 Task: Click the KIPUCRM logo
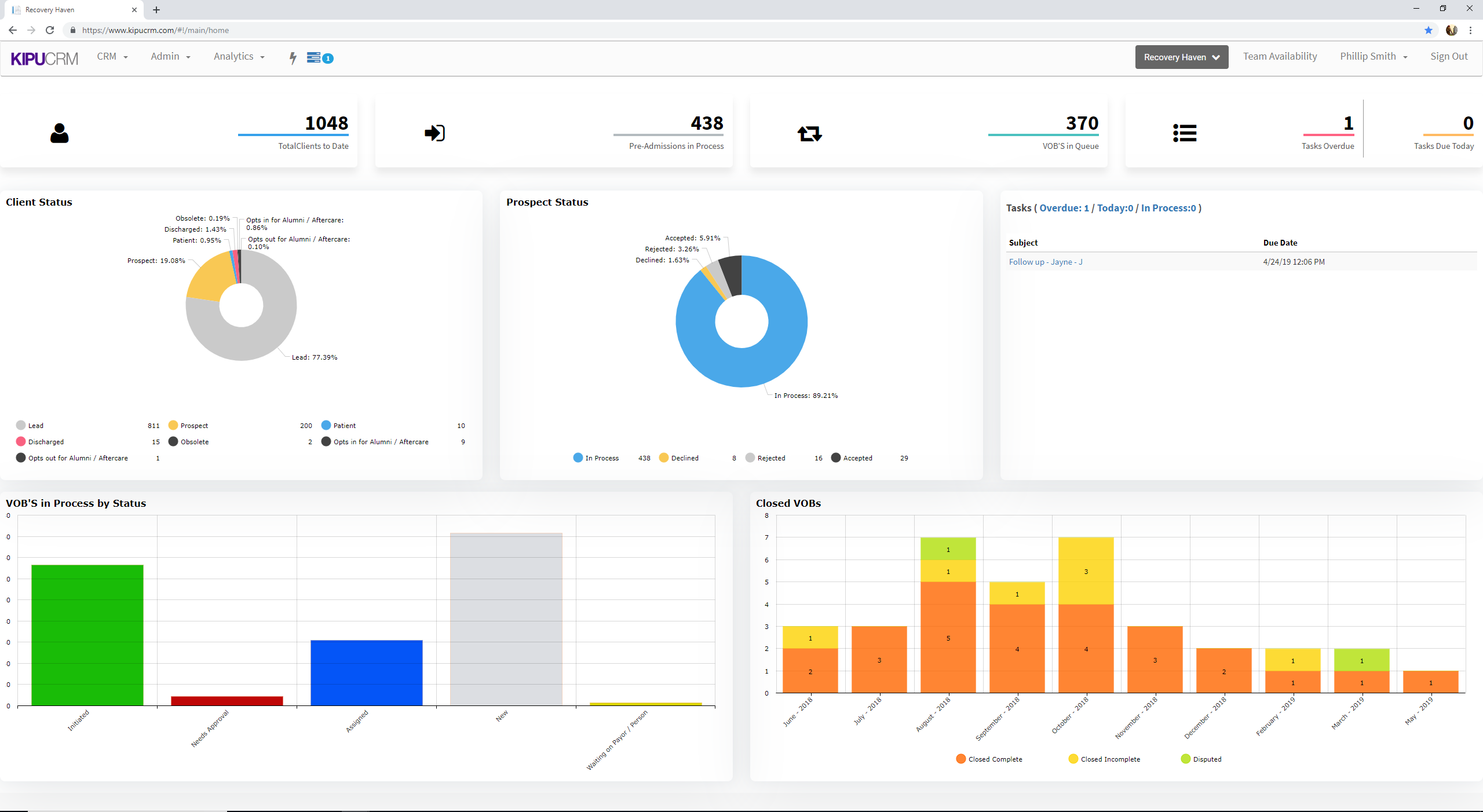[44, 57]
